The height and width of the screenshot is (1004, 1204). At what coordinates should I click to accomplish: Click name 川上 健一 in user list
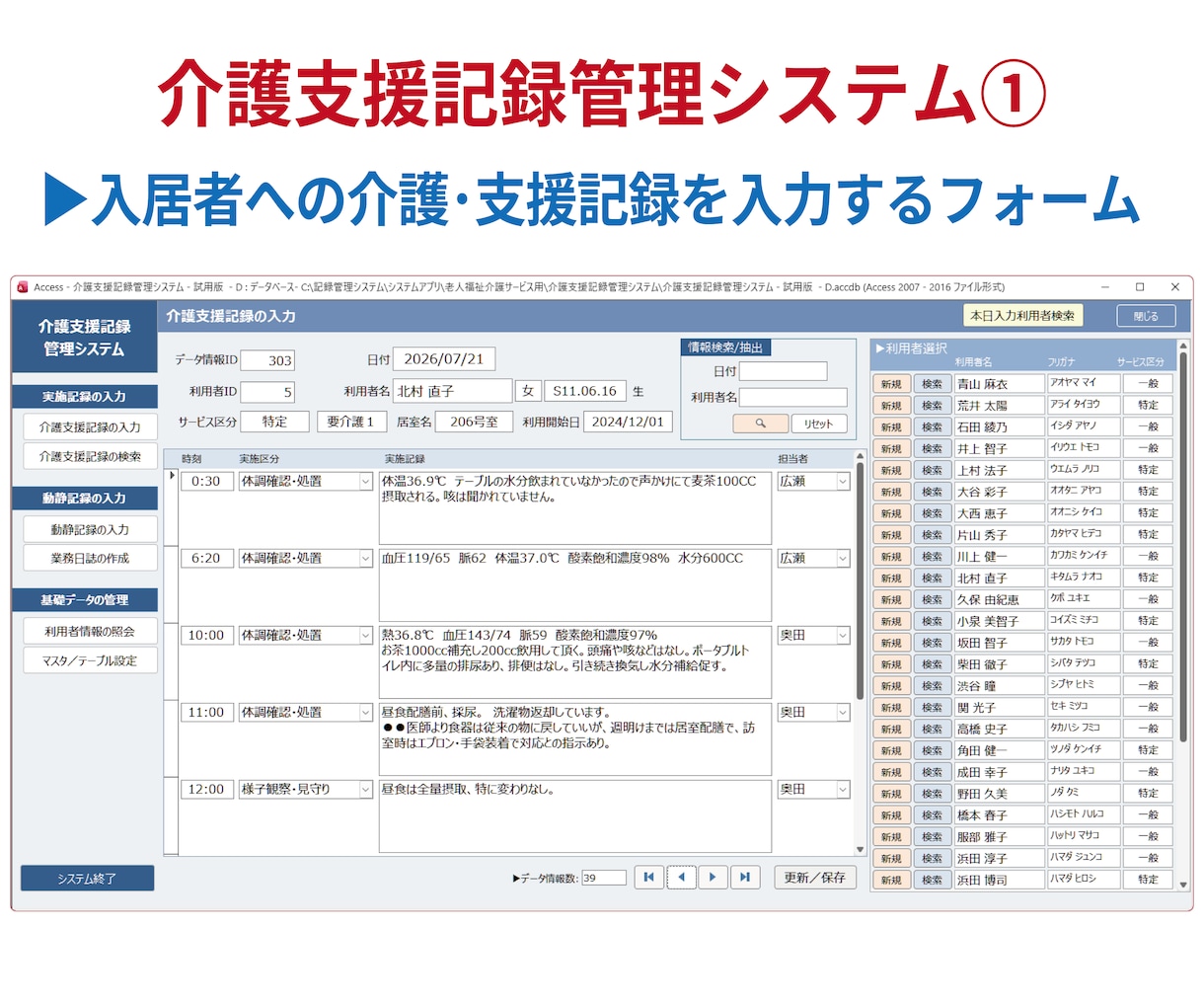(x=999, y=557)
